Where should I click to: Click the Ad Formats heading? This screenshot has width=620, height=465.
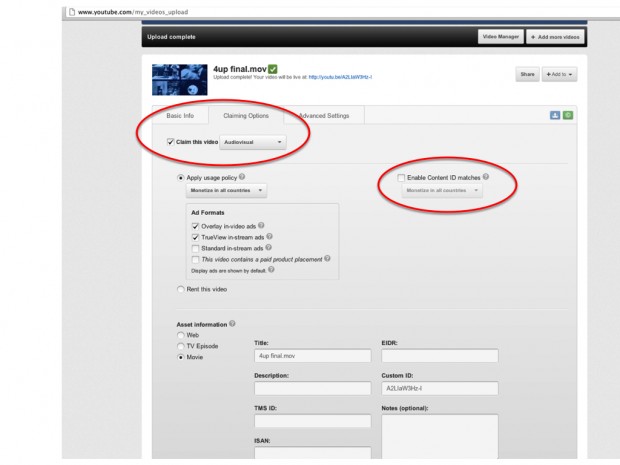[208, 213]
